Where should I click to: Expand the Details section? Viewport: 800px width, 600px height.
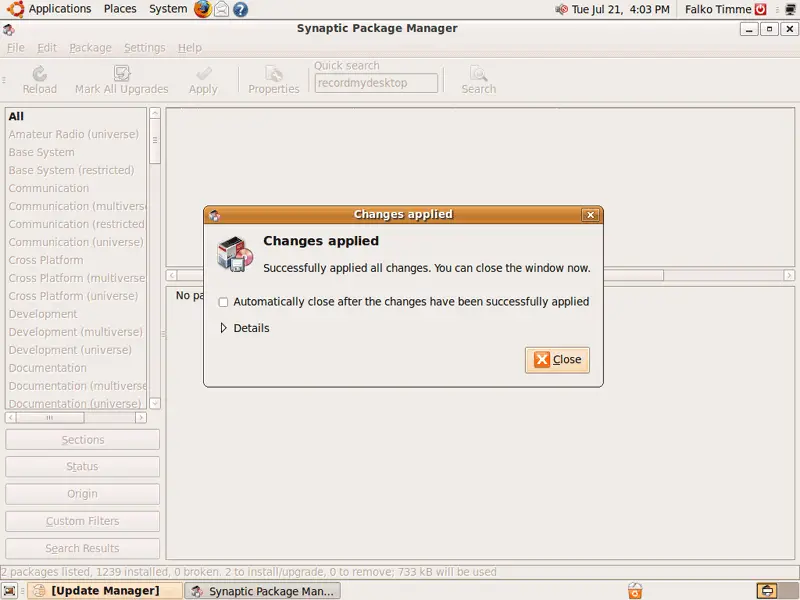(x=224, y=328)
